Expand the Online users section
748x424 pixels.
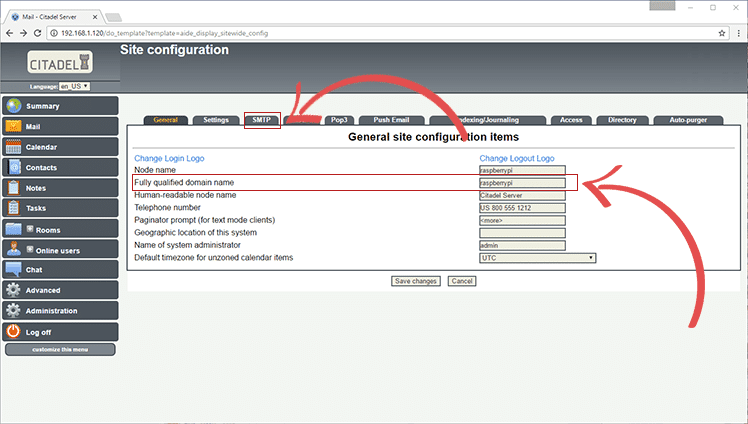pos(30,249)
